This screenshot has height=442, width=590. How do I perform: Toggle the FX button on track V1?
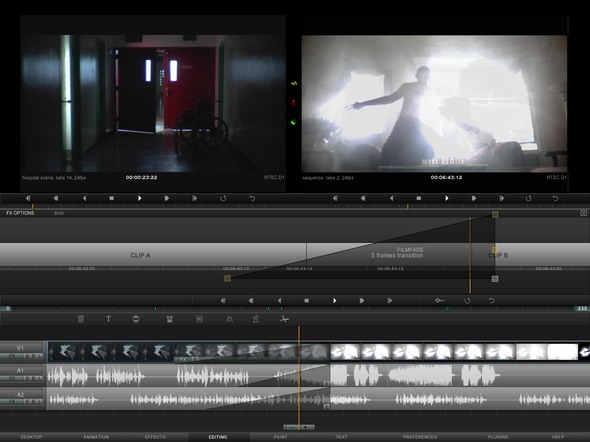point(12,356)
